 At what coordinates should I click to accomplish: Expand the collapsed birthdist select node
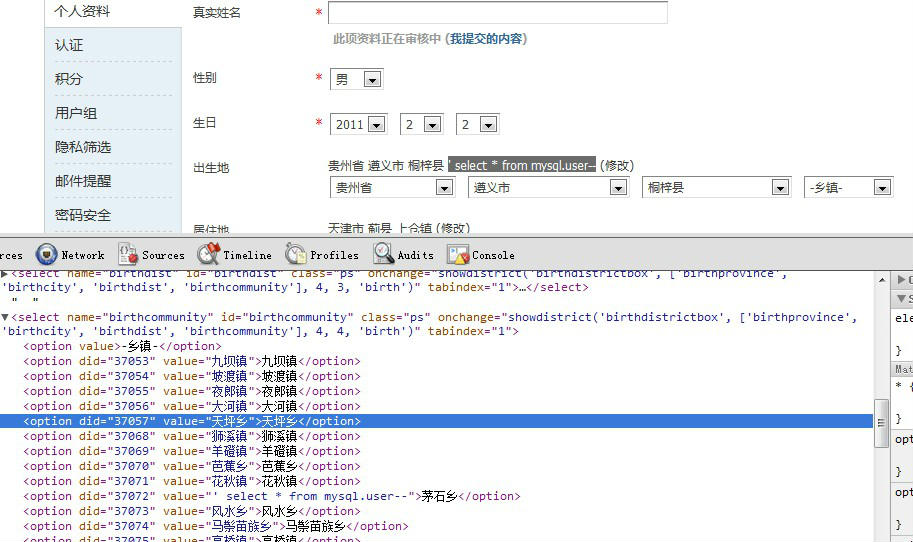click(5, 273)
